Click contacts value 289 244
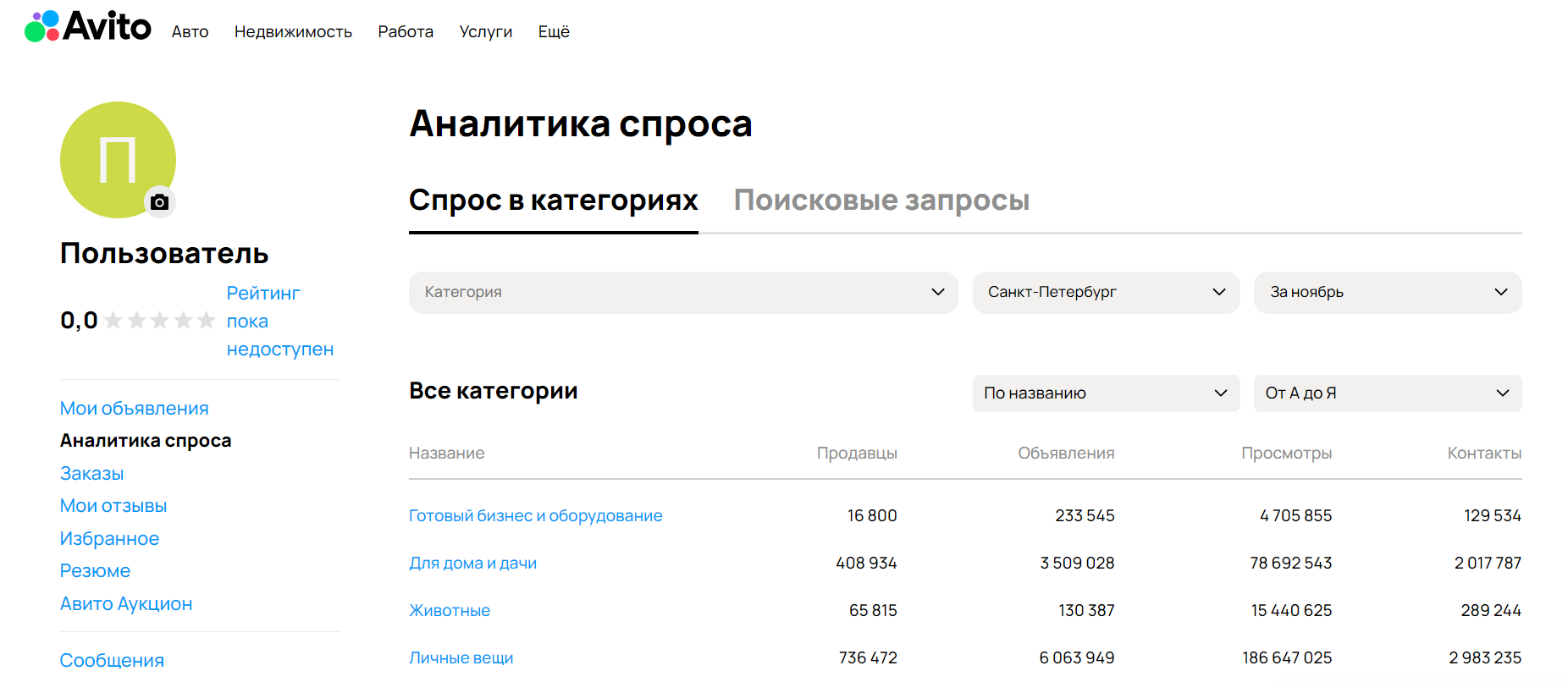Viewport: 1568px width, 682px height. [x=1491, y=610]
